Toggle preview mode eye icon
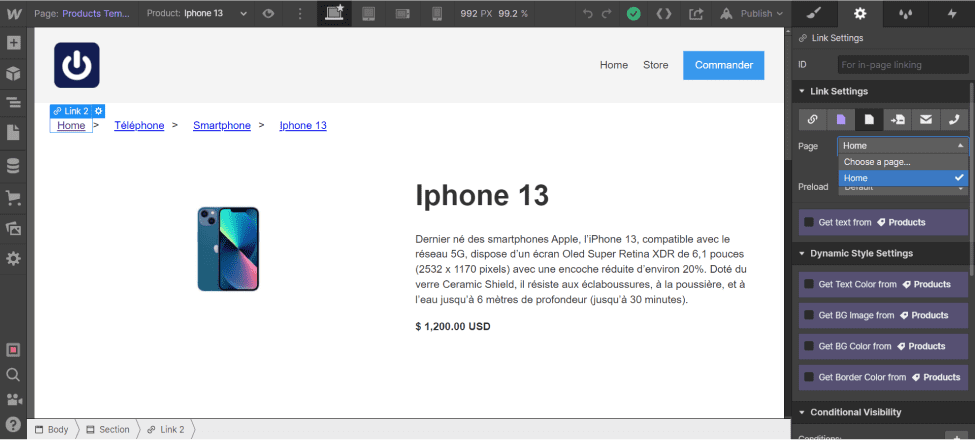975x440 pixels. [268, 13]
